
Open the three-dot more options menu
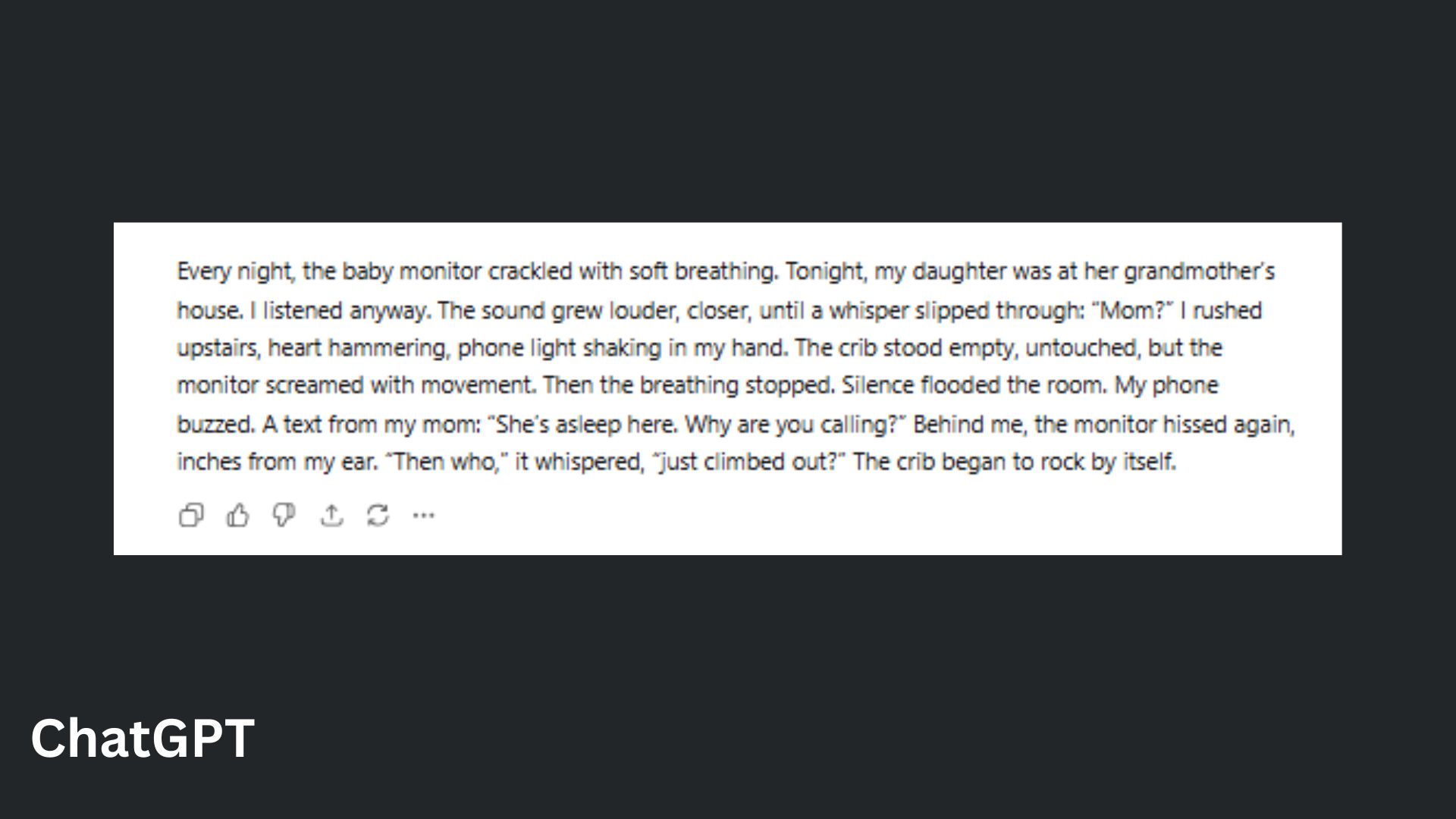coord(423,516)
